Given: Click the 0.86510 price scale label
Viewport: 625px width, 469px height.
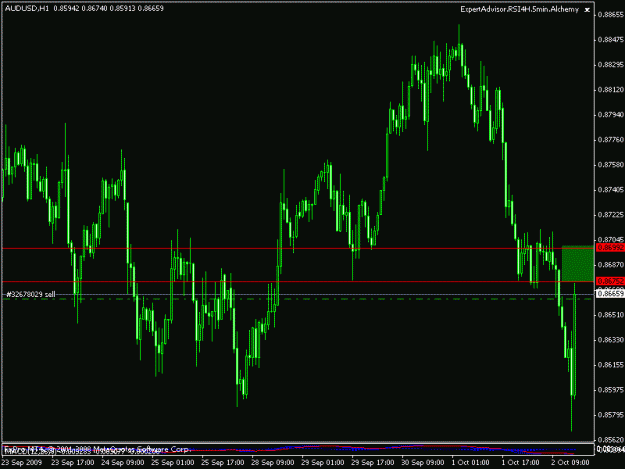Looking at the screenshot, I should [x=611, y=315].
